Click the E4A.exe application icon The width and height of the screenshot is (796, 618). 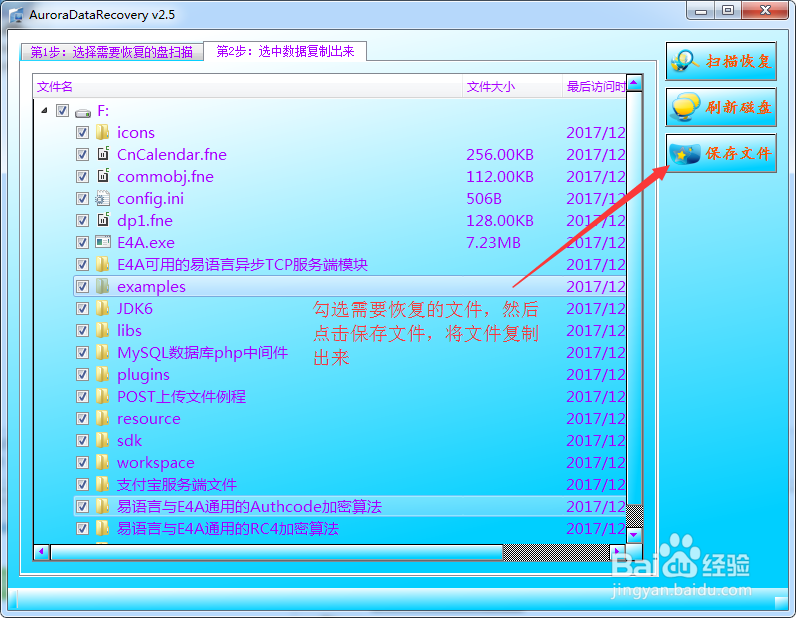click(x=103, y=242)
